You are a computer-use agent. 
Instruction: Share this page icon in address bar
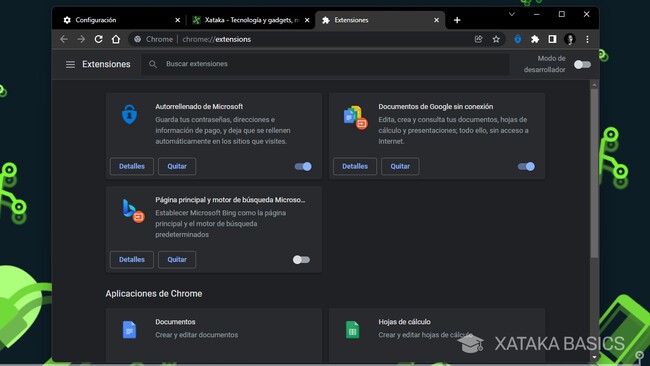(478, 39)
